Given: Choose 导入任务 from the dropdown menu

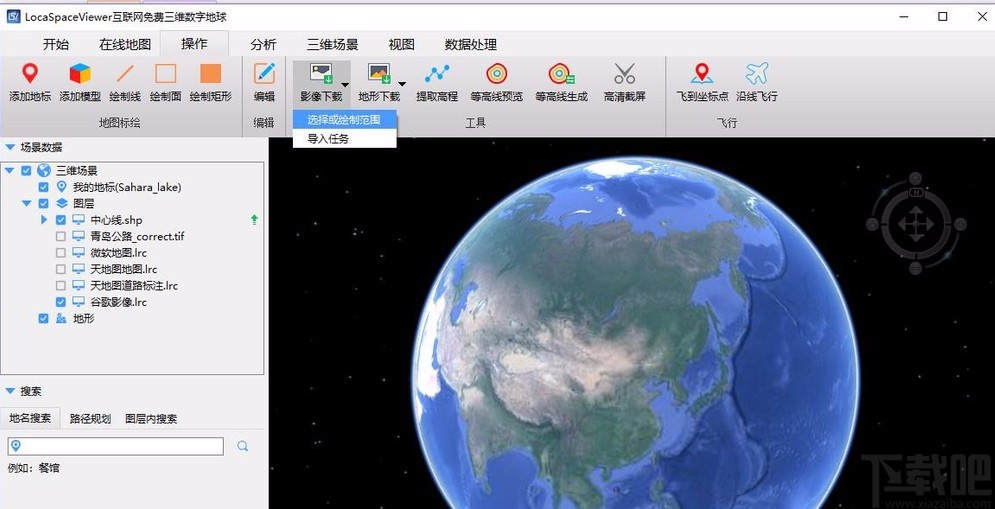Looking at the screenshot, I should click(345, 138).
